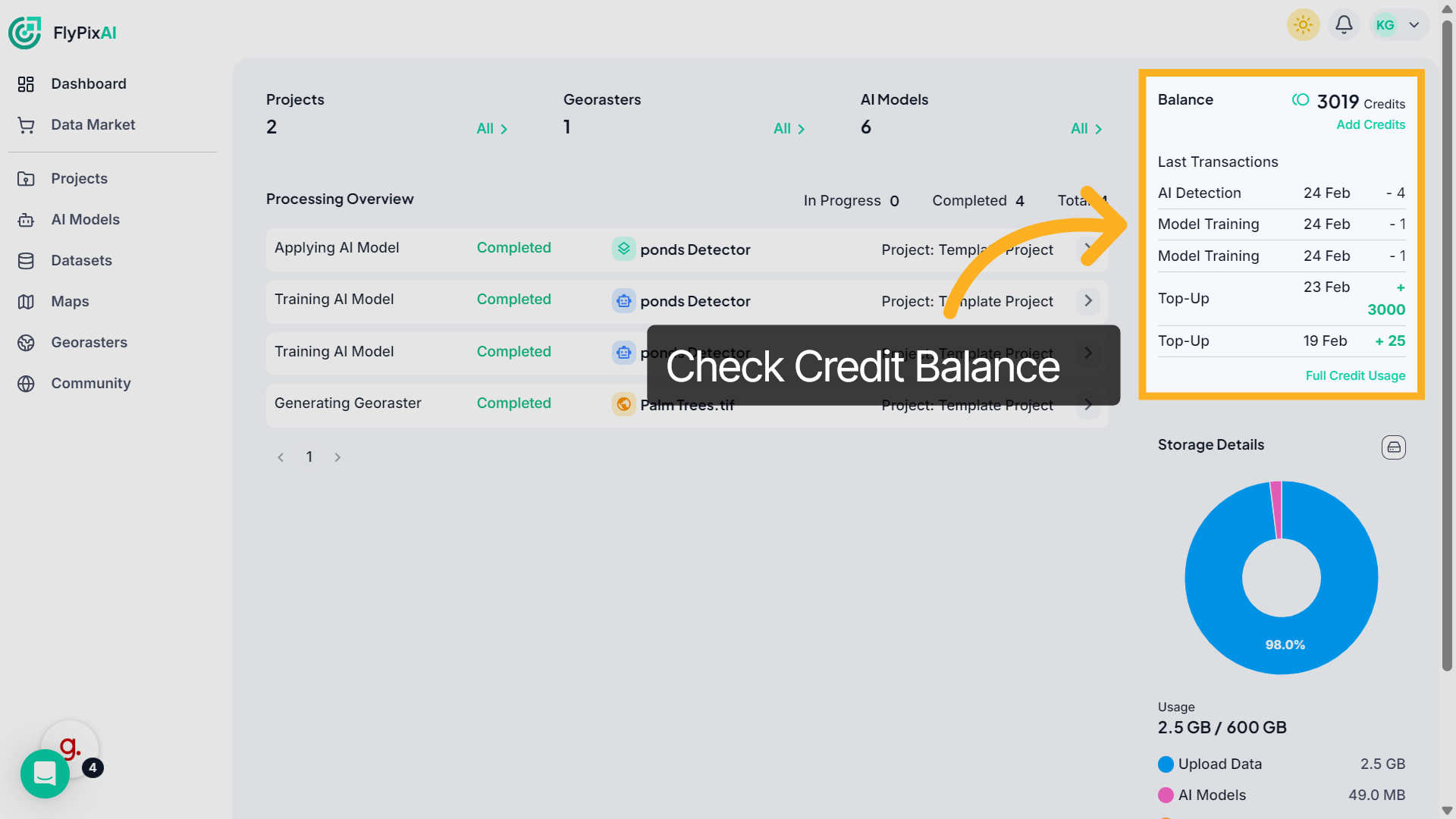
Task: Click ponds Detector name in Applying AI Model row
Action: click(695, 249)
